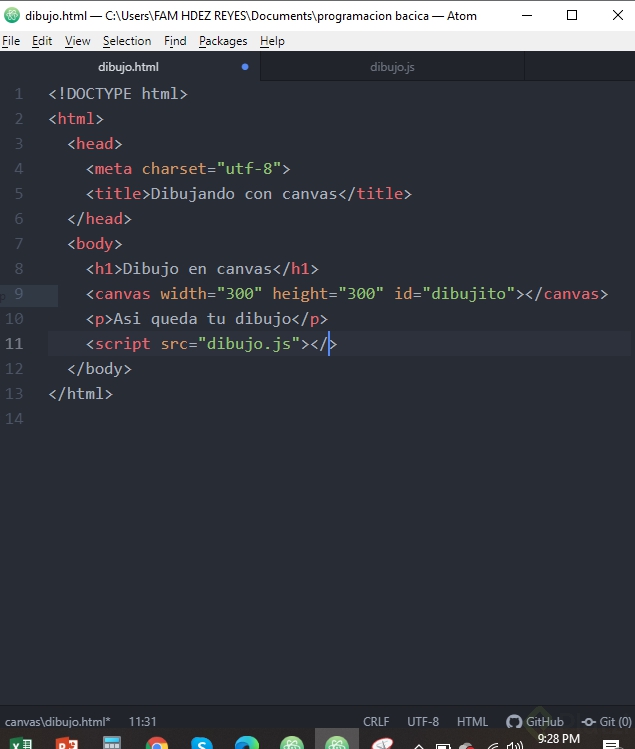Click the closing </body> tag

(x=99, y=369)
